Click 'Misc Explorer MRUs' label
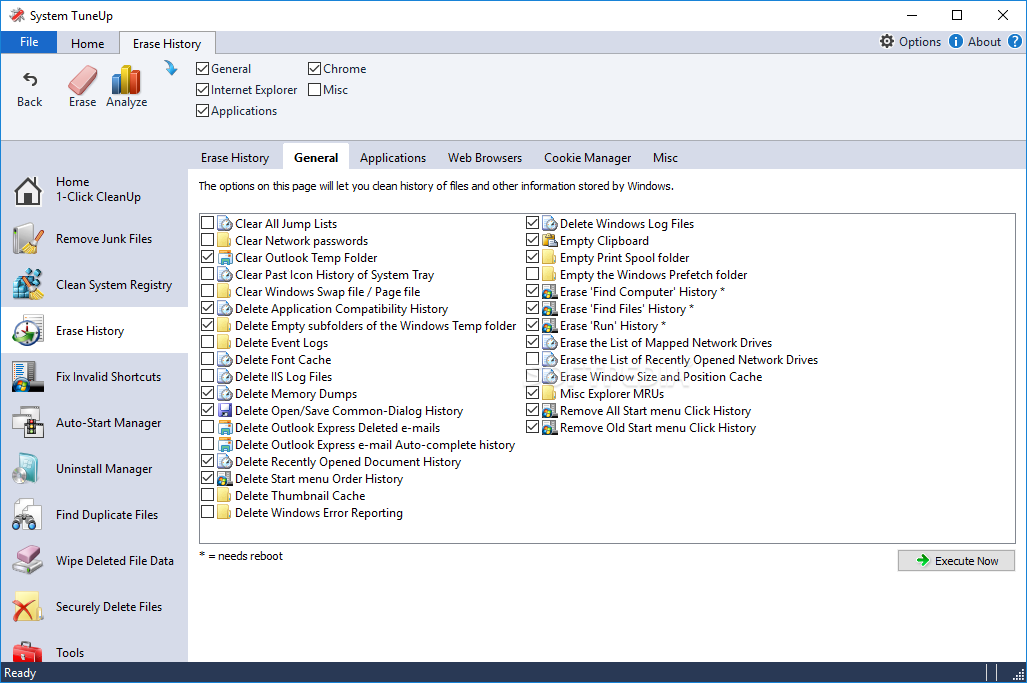Image resolution: width=1027 pixels, height=683 pixels. [x=612, y=394]
